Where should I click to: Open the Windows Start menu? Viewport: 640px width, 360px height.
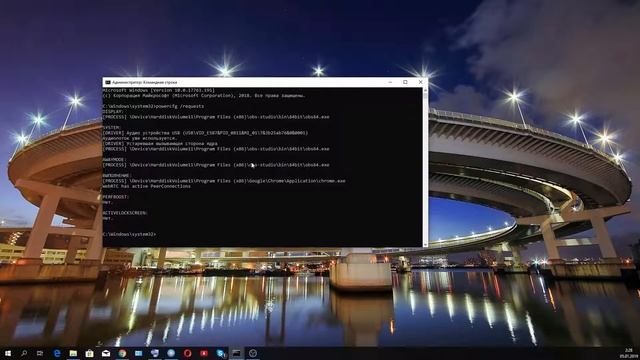pyautogui.click(x=7, y=353)
